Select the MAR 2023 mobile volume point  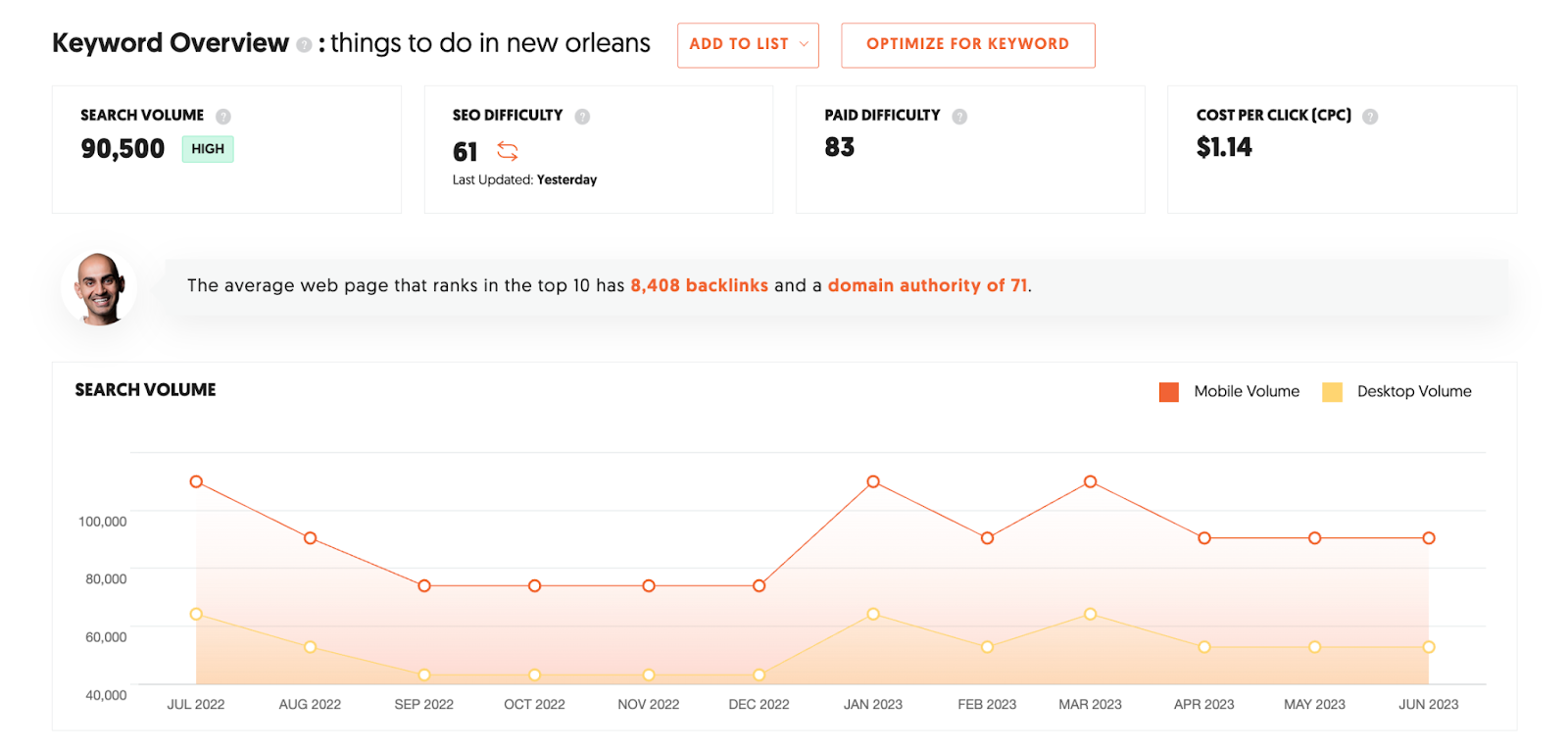tap(1090, 481)
